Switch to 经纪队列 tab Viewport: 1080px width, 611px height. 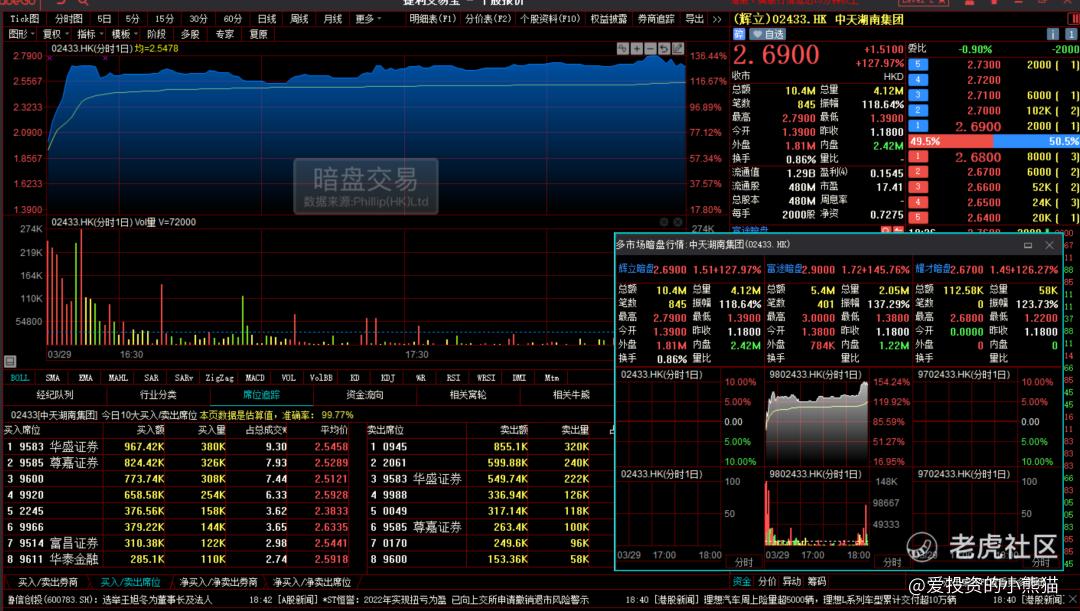54,395
